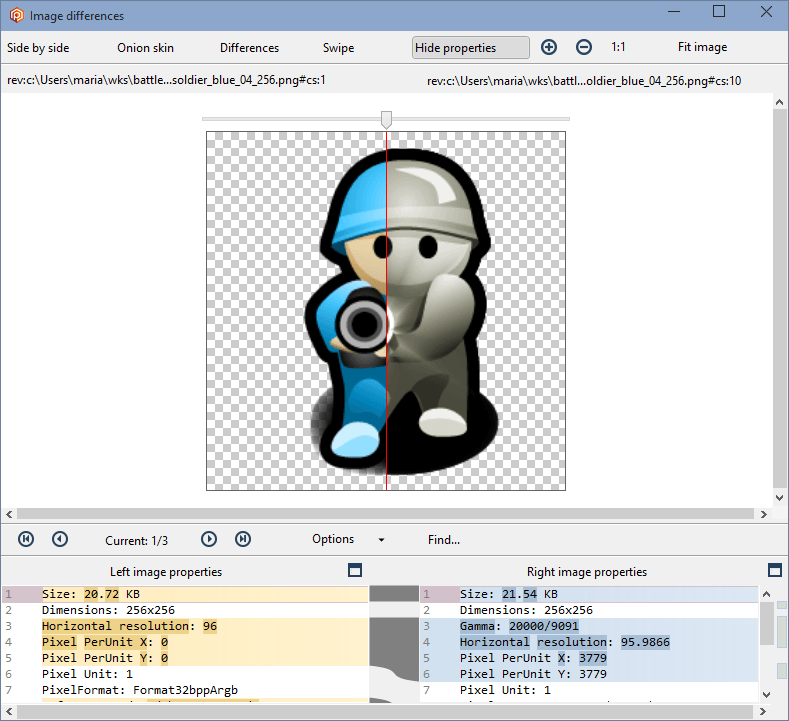The height and width of the screenshot is (721, 789).
Task: Click the blue soldier image half
Action: [297, 310]
